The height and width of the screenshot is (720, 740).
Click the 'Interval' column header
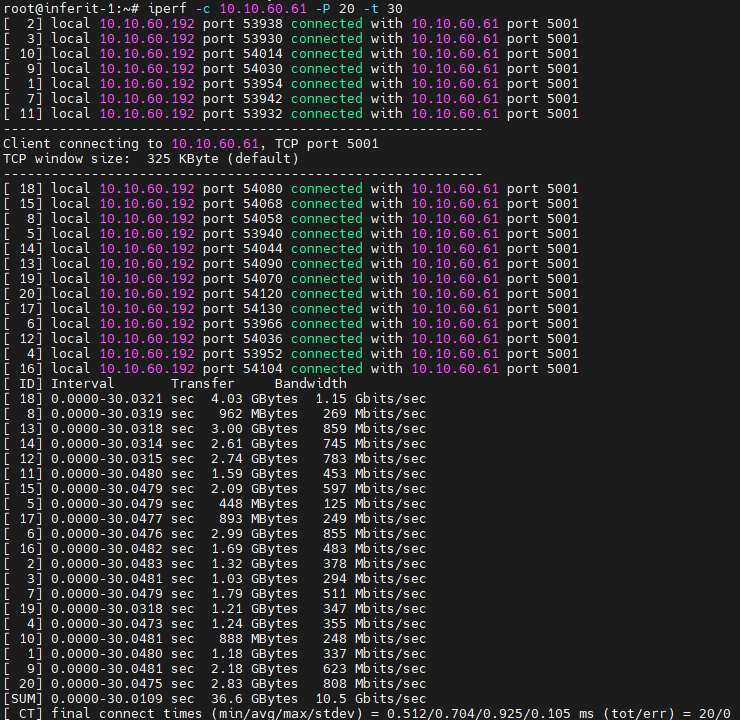coord(83,384)
